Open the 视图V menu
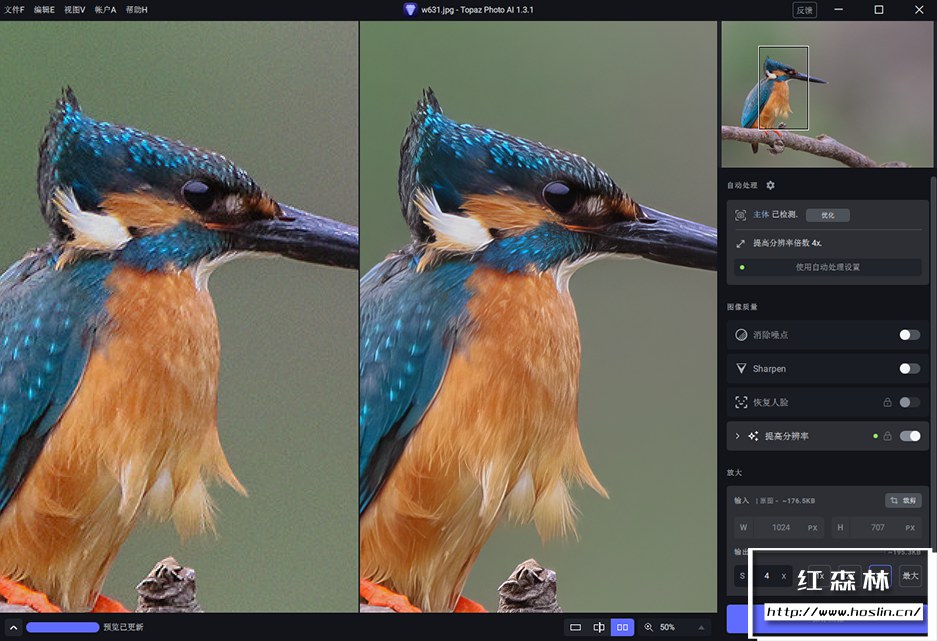 click(x=75, y=10)
